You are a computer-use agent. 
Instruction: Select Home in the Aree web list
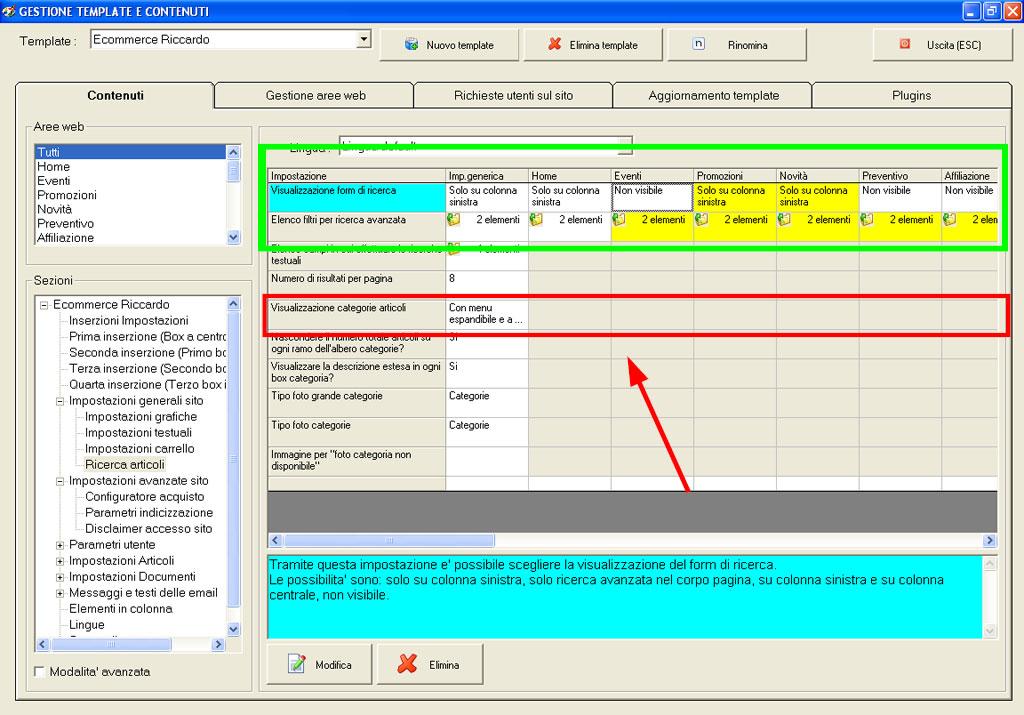[130, 167]
